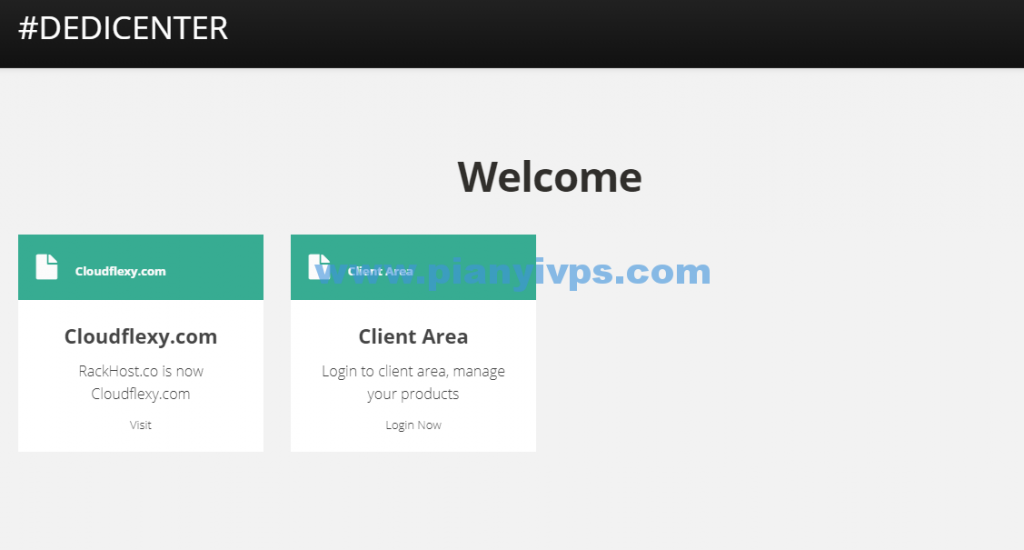Follow the Visit link
Viewport: 1024px width, 550px height.
click(140, 425)
